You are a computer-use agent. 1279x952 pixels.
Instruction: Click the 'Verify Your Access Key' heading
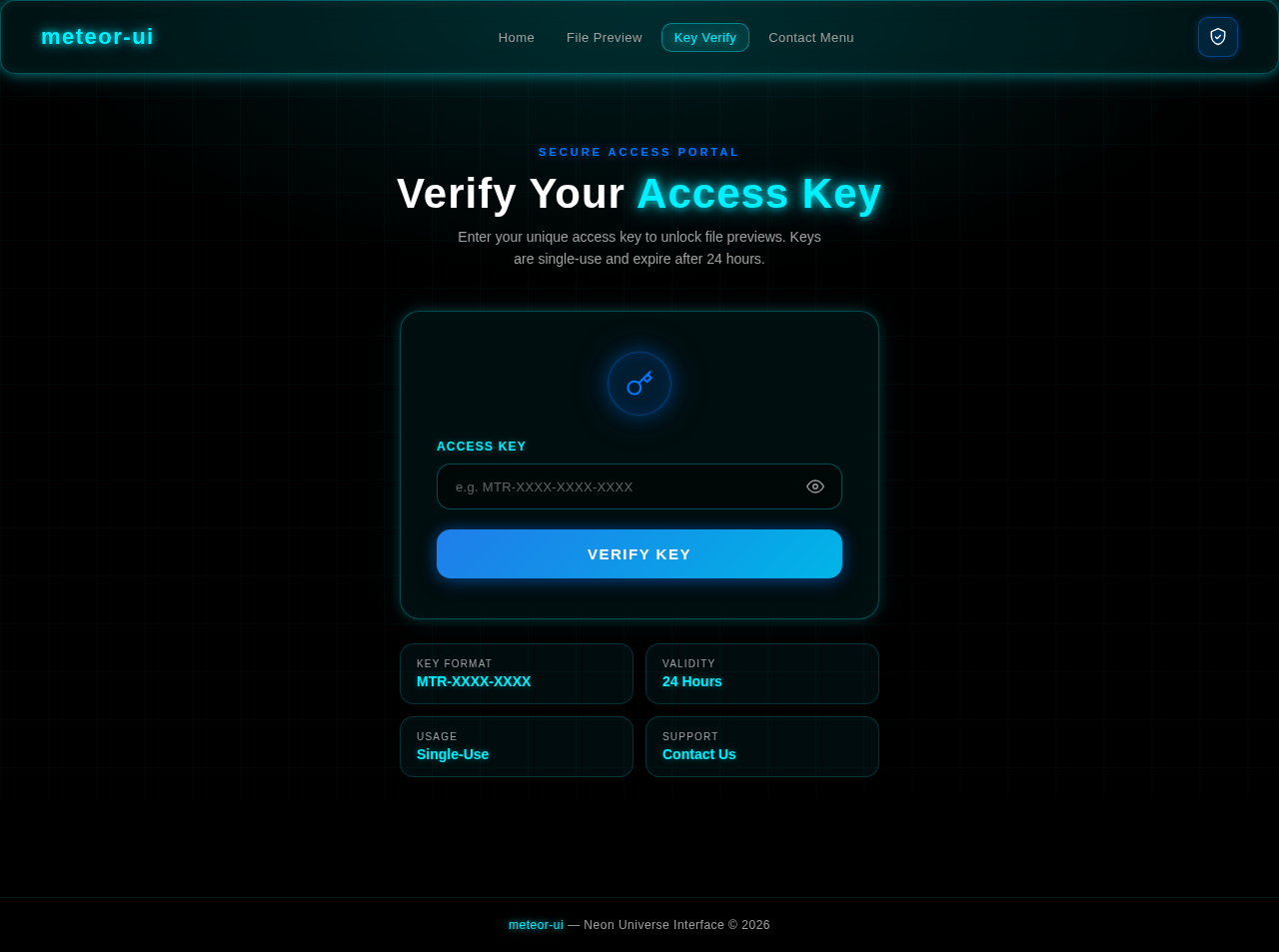(x=639, y=194)
